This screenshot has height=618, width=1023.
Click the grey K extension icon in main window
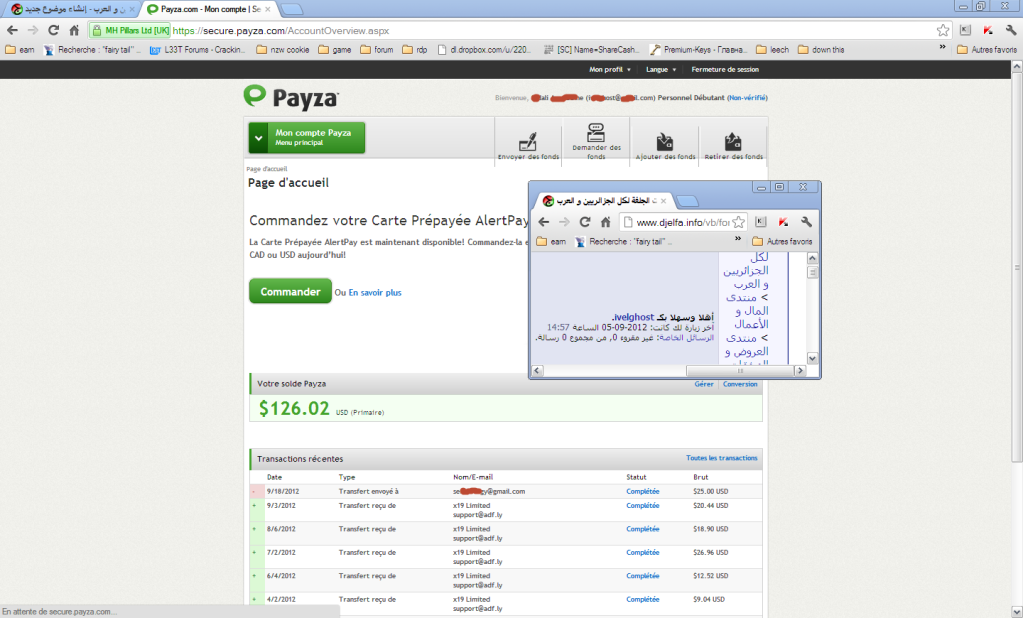[966, 30]
